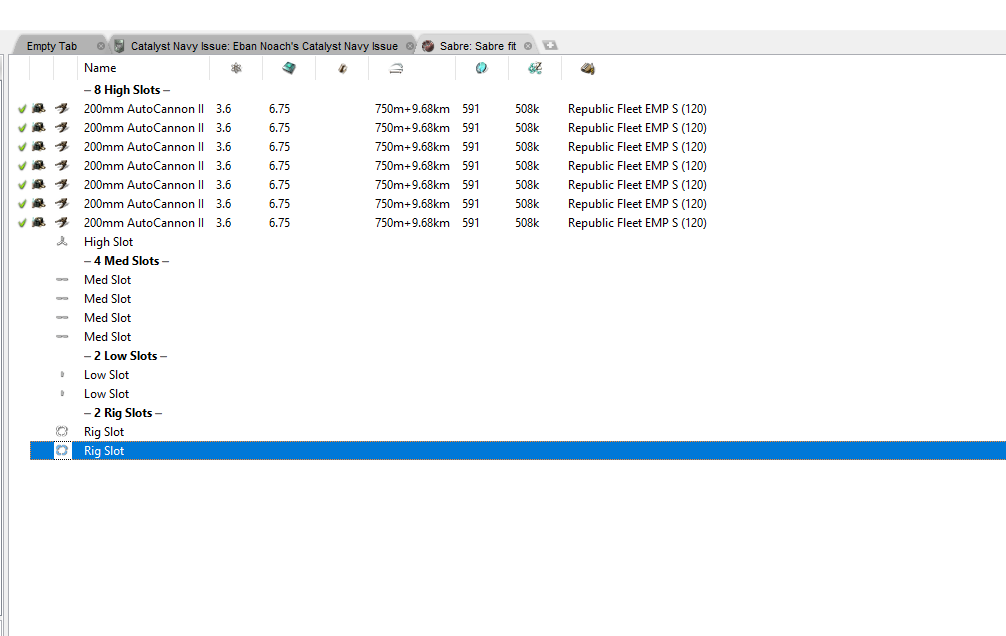Click the first Med Slot icon
Image resolution: width=1006 pixels, height=636 pixels.
(62, 279)
